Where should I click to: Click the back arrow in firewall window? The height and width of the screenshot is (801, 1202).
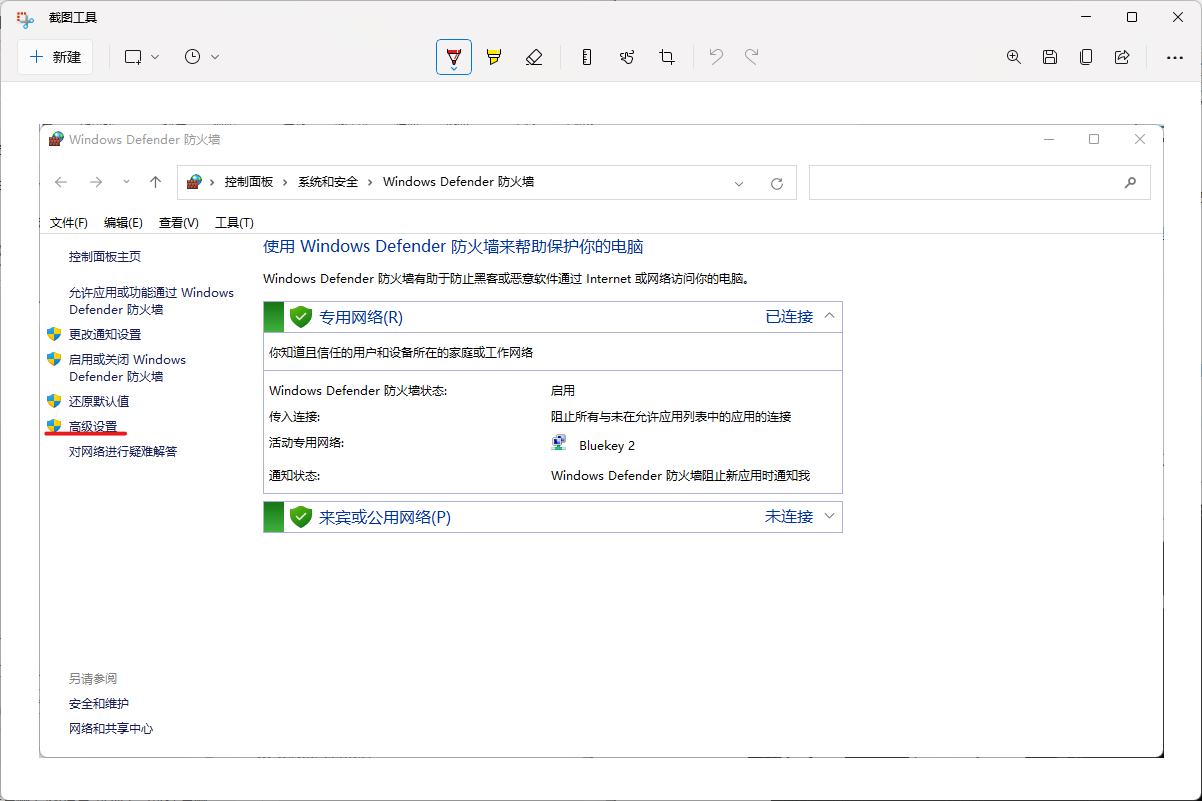click(61, 182)
